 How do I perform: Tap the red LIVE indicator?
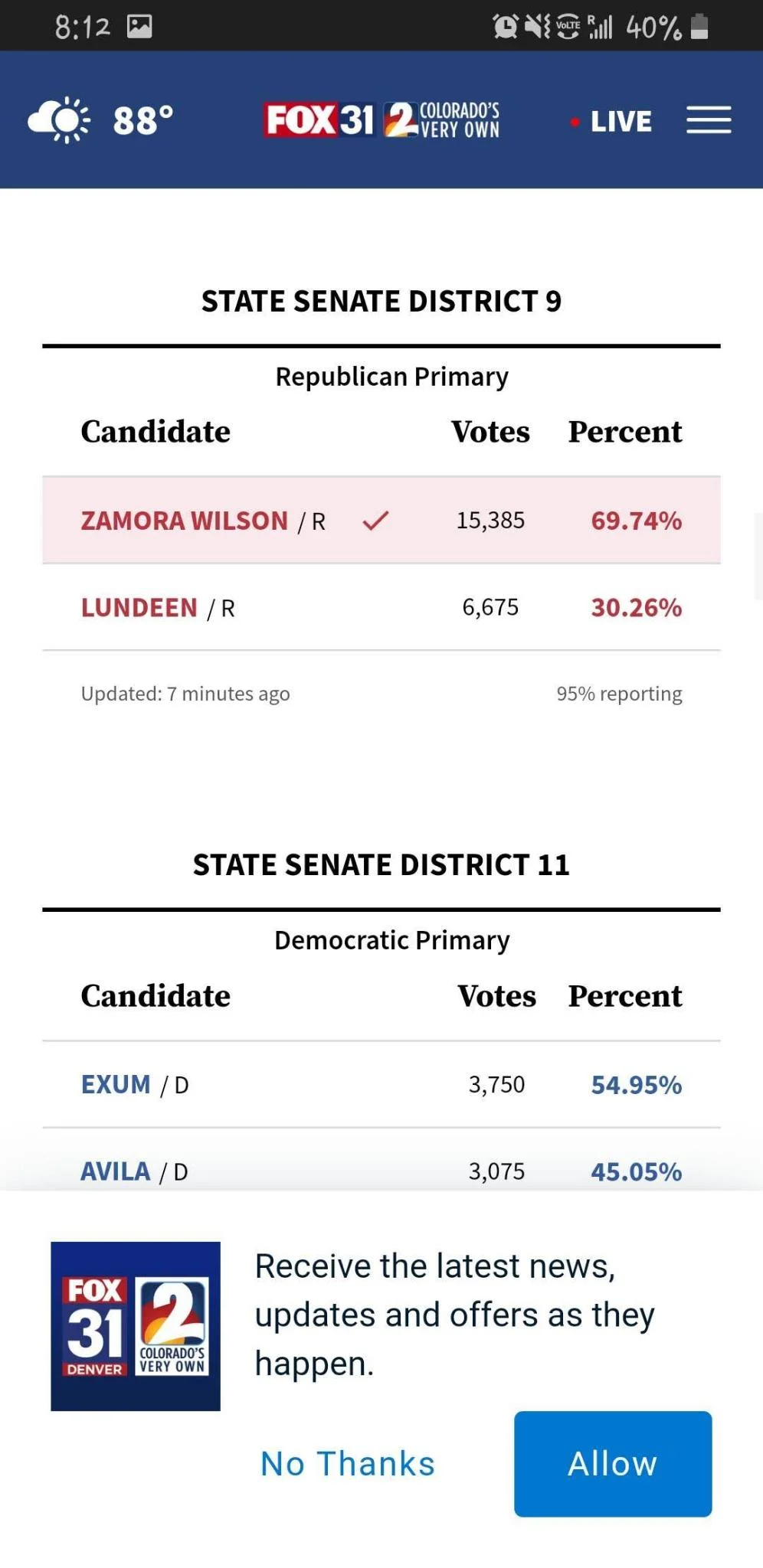click(611, 121)
